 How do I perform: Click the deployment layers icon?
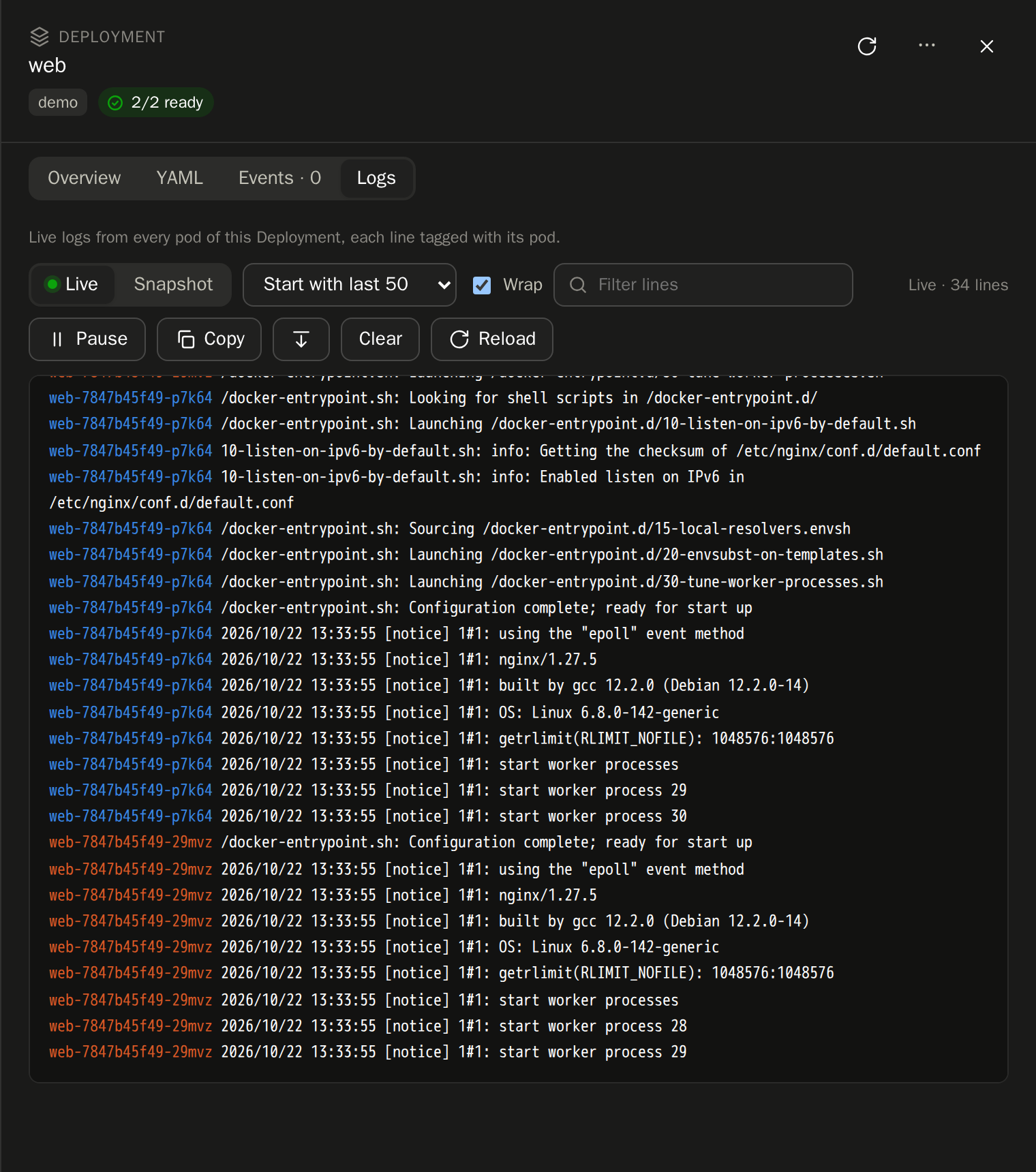coord(40,37)
